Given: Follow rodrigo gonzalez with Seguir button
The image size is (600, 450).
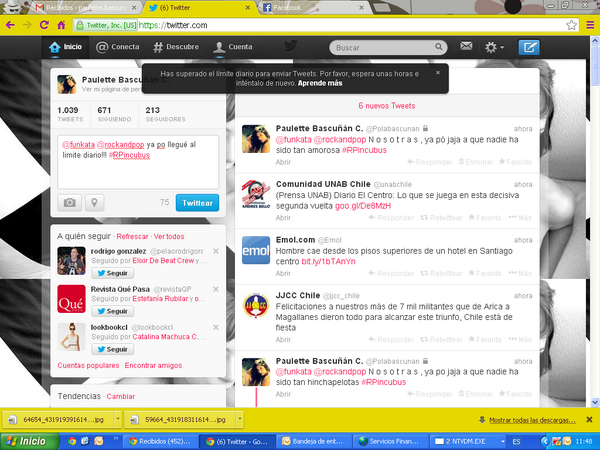Looking at the screenshot, I should tap(112, 273).
